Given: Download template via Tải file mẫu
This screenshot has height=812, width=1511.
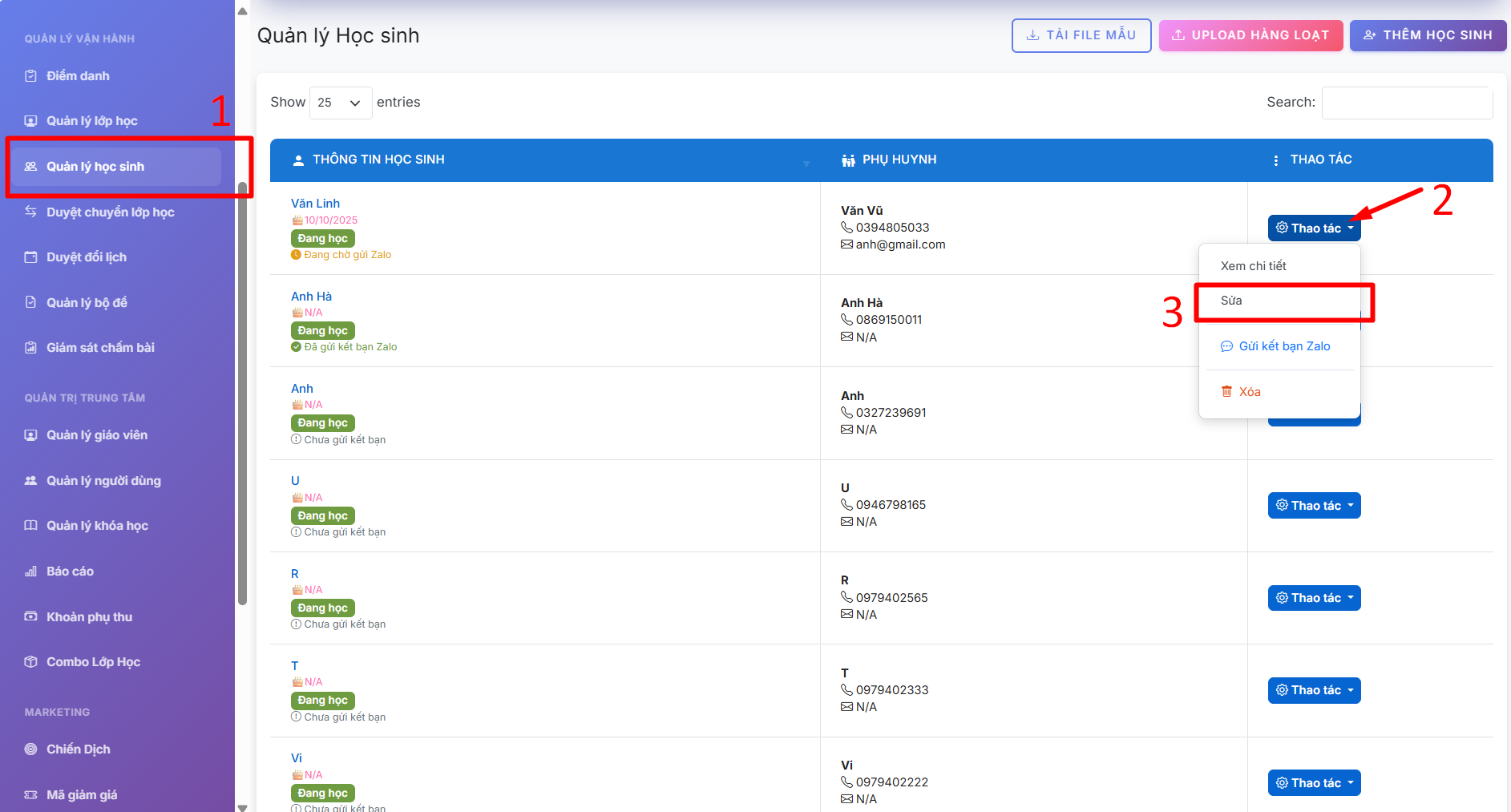Looking at the screenshot, I should coord(1081,35).
